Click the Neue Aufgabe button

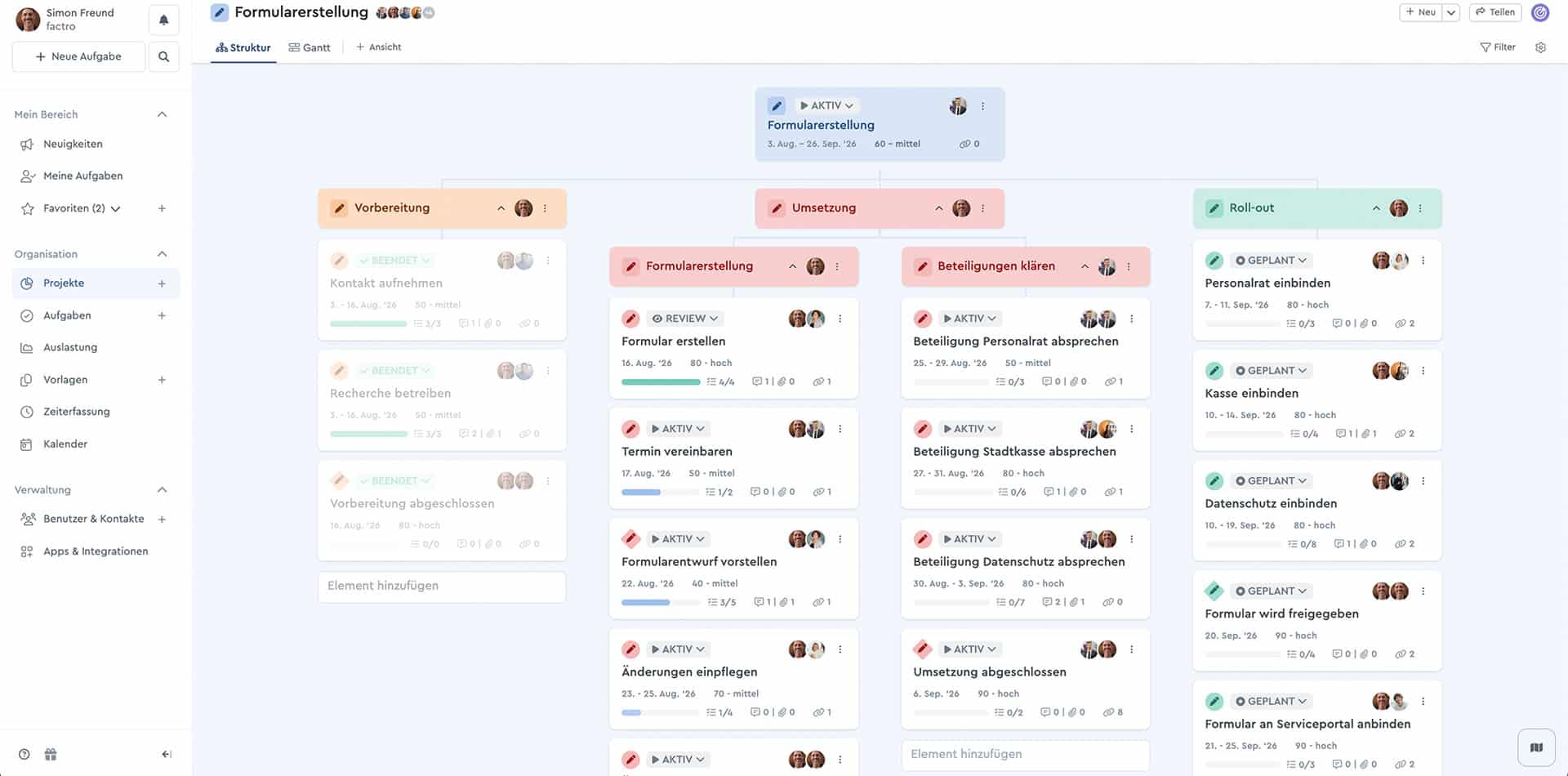click(78, 56)
